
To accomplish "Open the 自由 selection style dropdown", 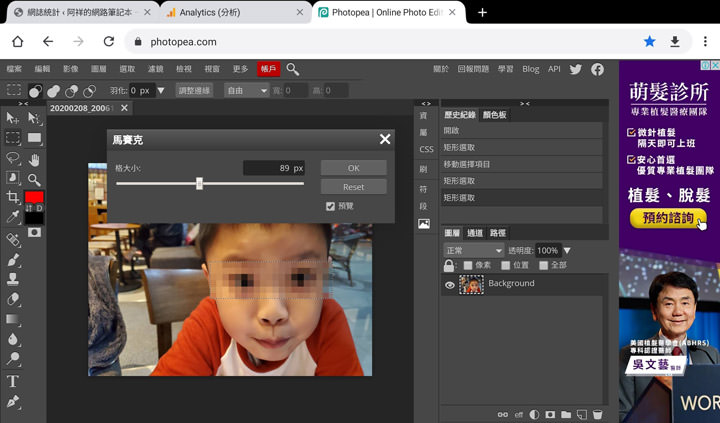I will (x=245, y=90).
